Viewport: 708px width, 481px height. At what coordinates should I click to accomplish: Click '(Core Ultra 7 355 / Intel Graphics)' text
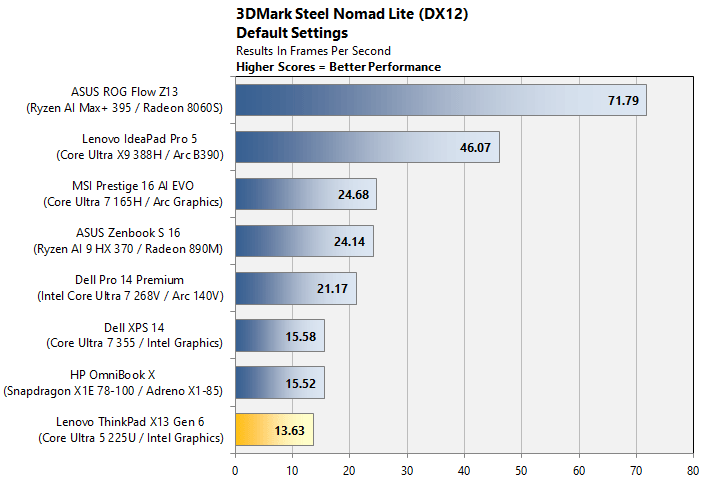134,343
